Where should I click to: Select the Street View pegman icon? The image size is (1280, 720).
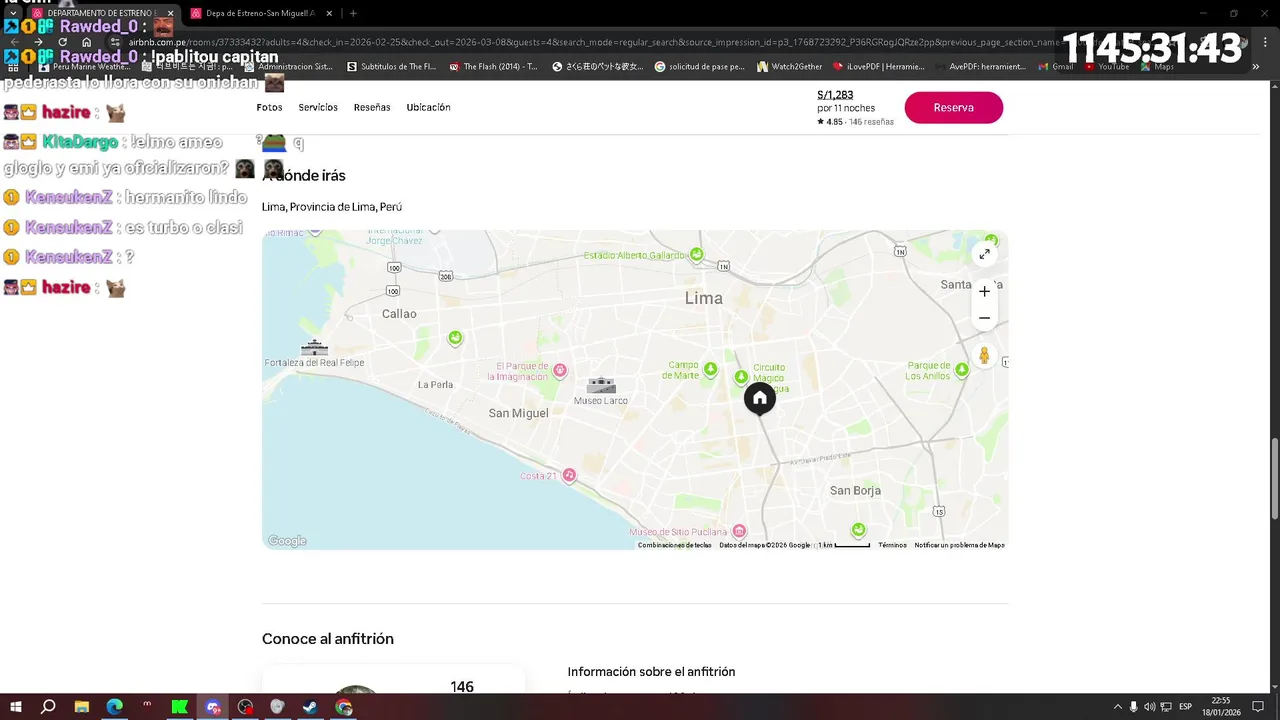click(x=985, y=356)
